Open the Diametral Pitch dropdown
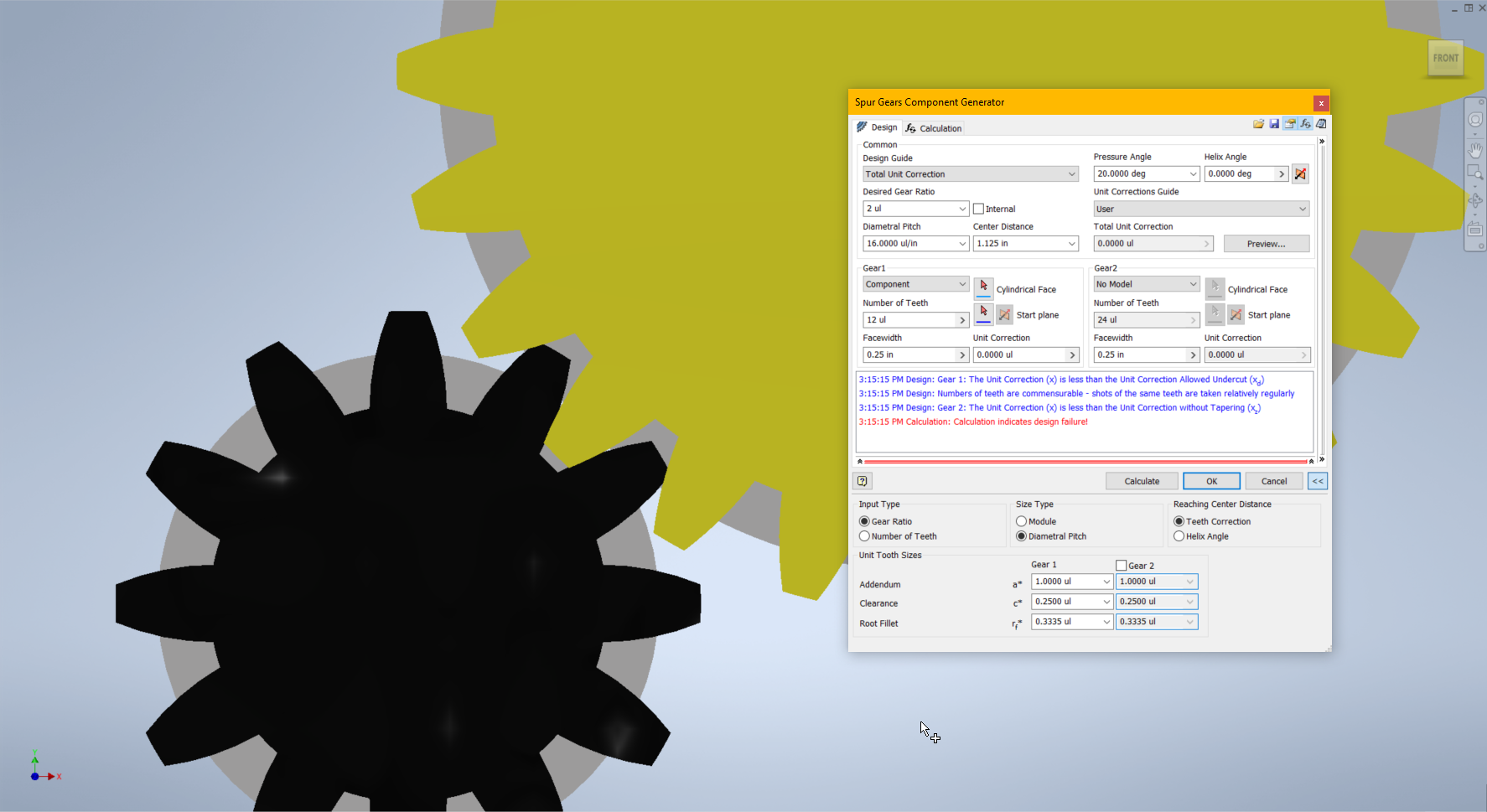The image size is (1487, 812). coord(962,244)
